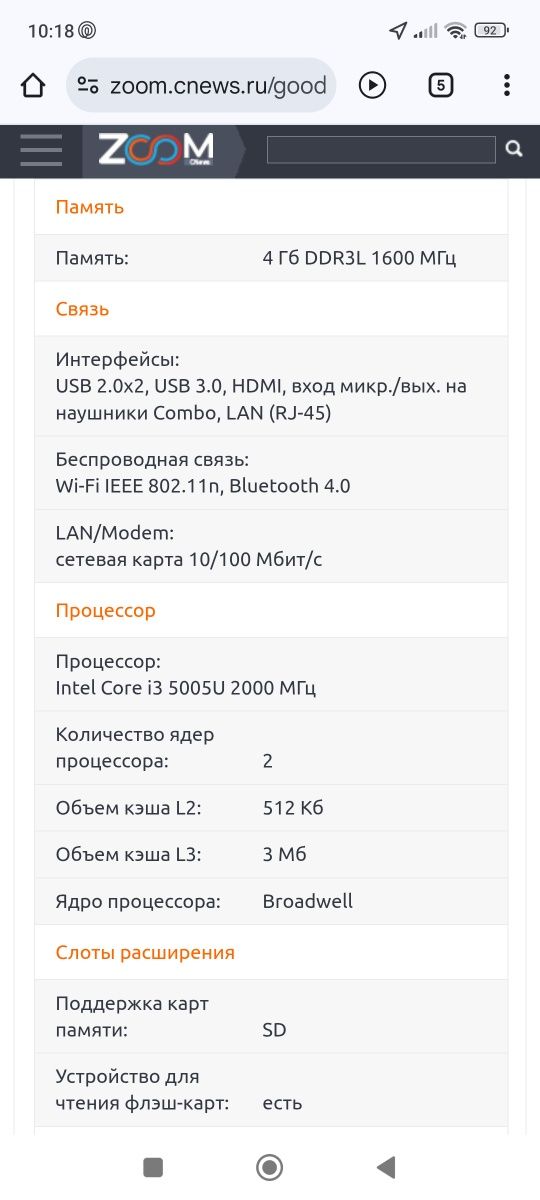This screenshot has height=1200, width=540.
Task: Focus the Zoom site search input field
Action: tap(381, 150)
